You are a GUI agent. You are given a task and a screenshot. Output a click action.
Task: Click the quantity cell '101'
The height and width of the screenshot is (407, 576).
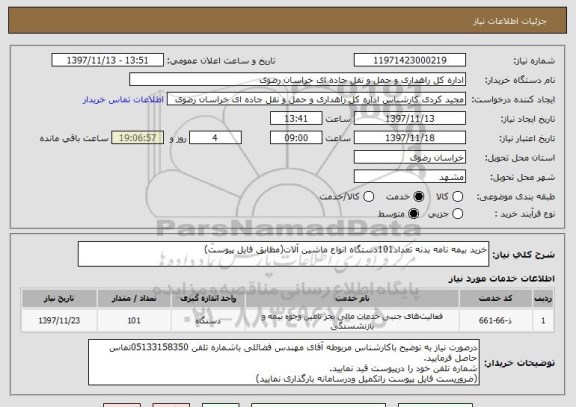pos(134,321)
